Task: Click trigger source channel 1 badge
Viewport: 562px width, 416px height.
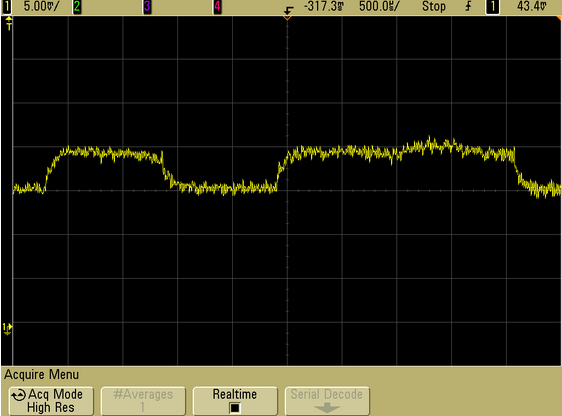Action: [493, 7]
